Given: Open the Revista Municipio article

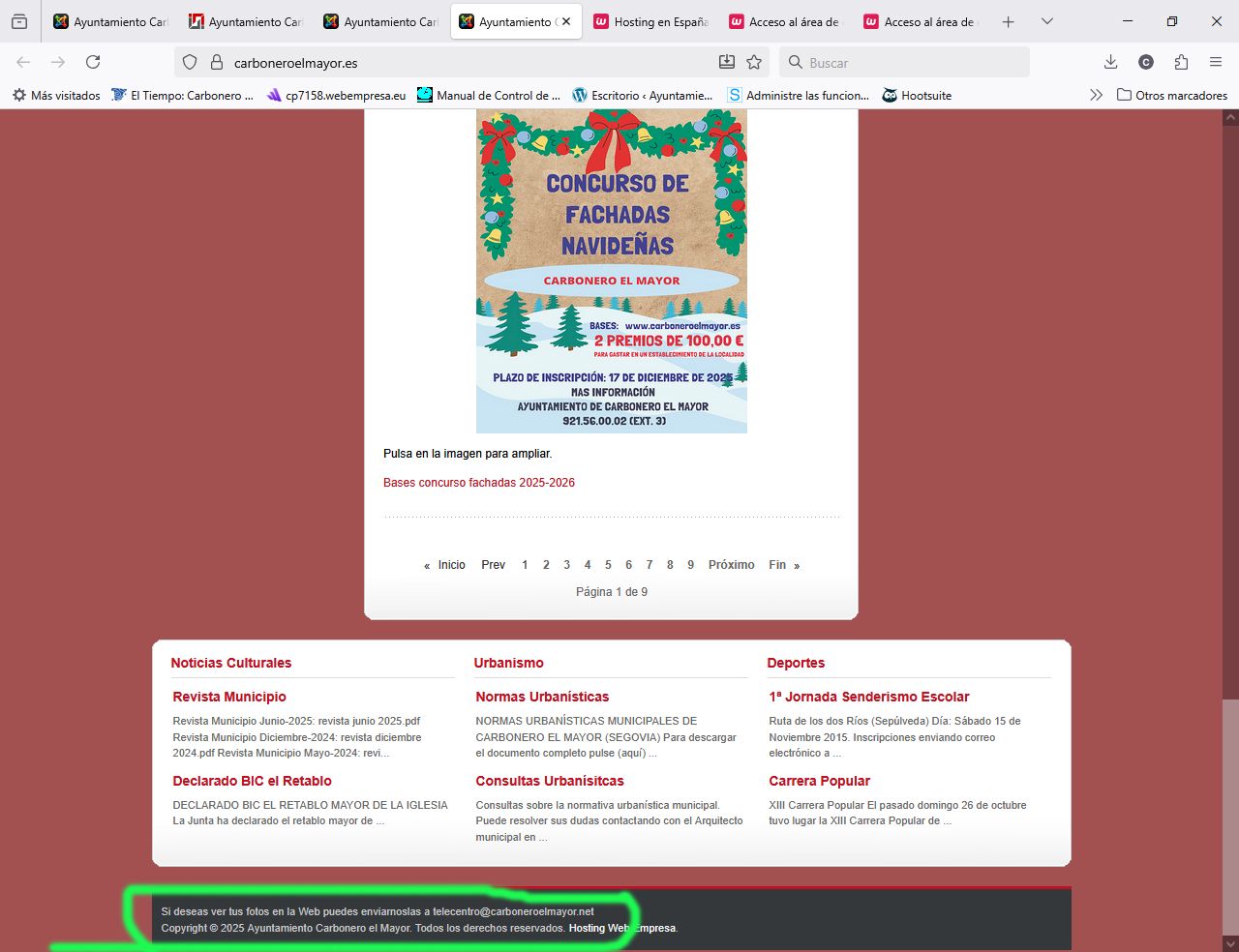Looking at the screenshot, I should tap(229, 697).
